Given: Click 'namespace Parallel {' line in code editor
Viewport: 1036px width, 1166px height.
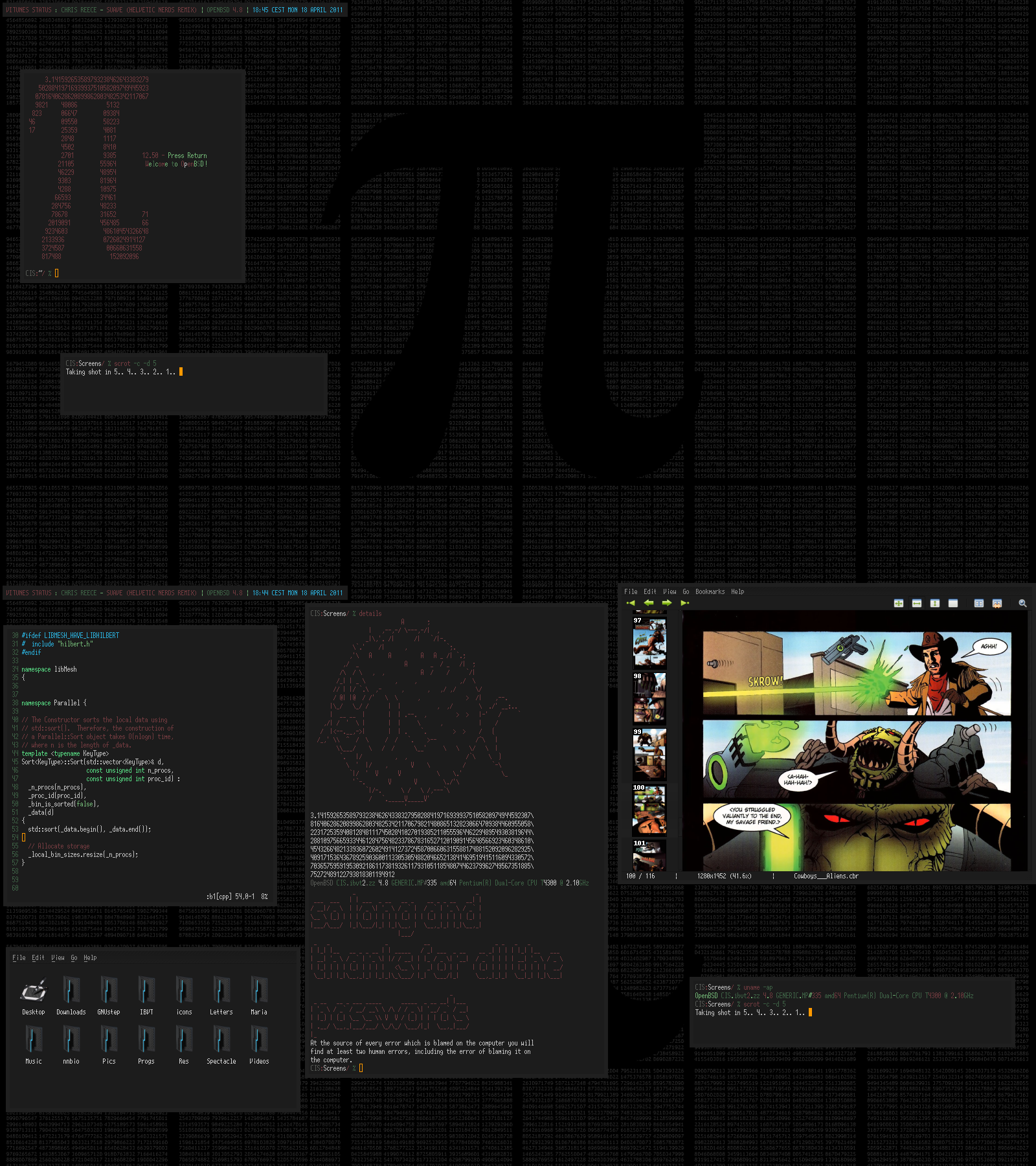Looking at the screenshot, I should 54,703.
